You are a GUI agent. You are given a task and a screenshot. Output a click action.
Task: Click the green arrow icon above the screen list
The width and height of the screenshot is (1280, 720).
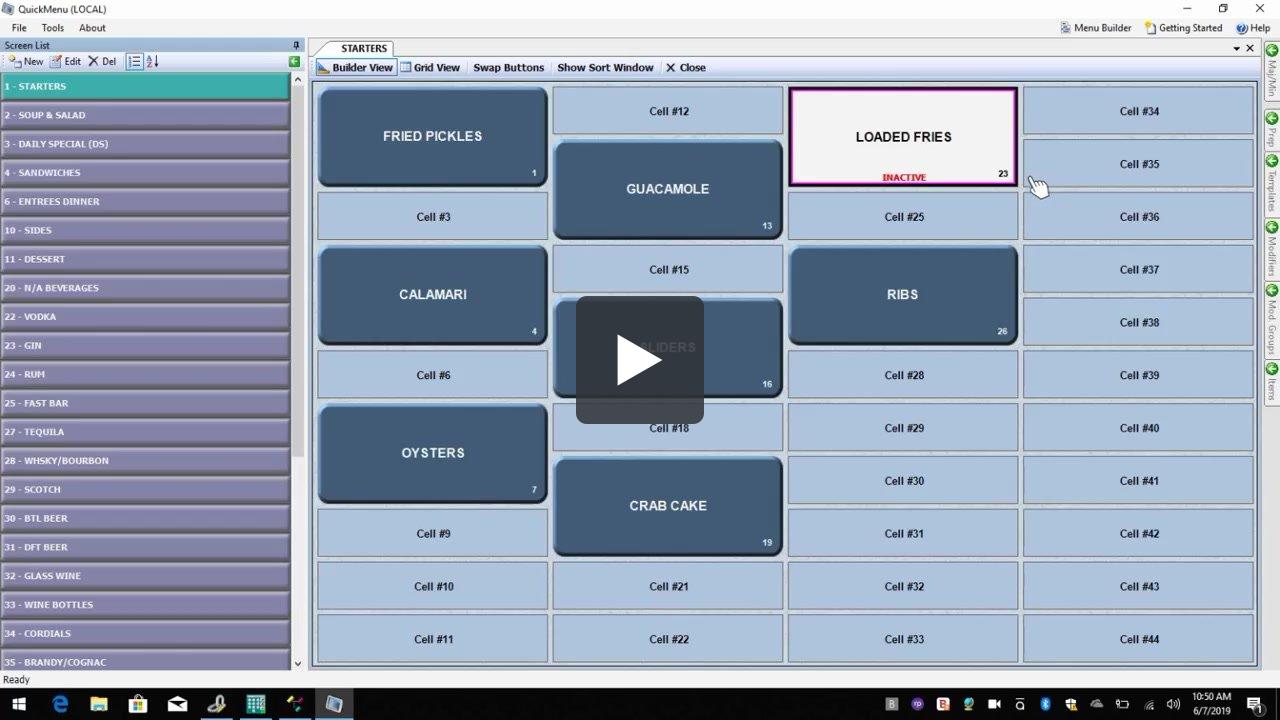click(x=294, y=61)
